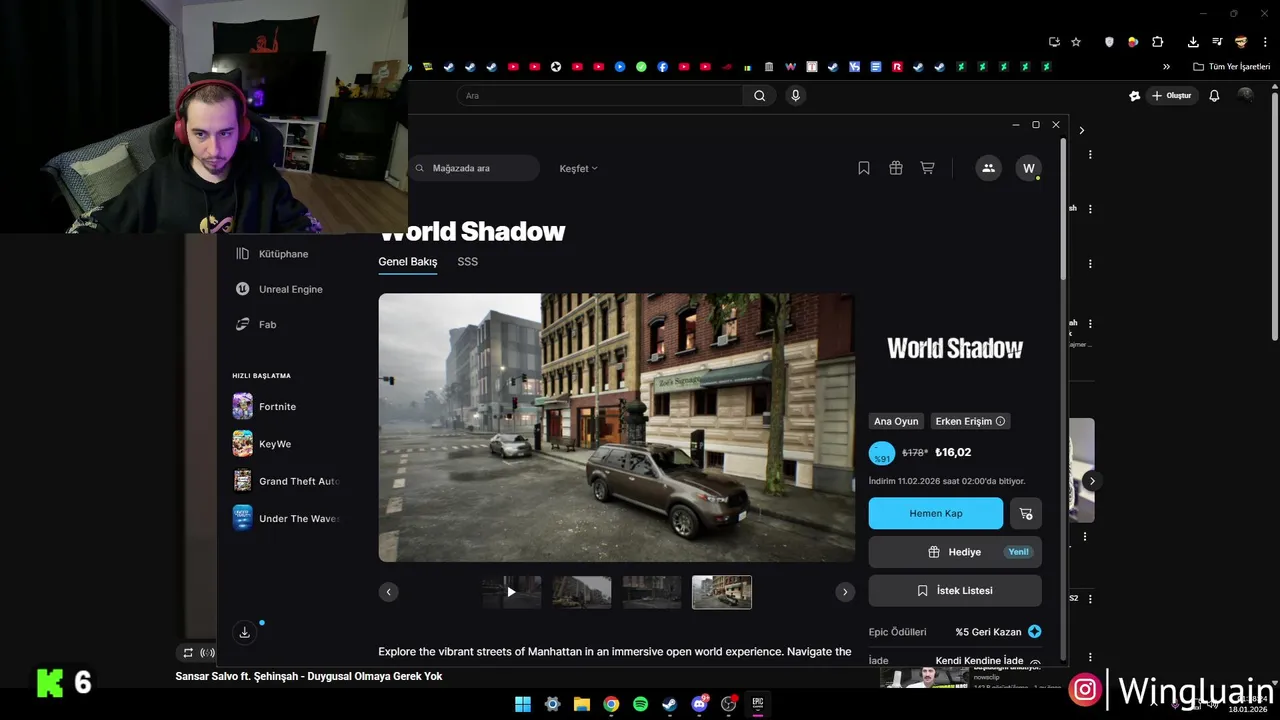The height and width of the screenshot is (720, 1280).
Task: Add to İstek Listesi button
Action: pyautogui.click(x=954, y=591)
